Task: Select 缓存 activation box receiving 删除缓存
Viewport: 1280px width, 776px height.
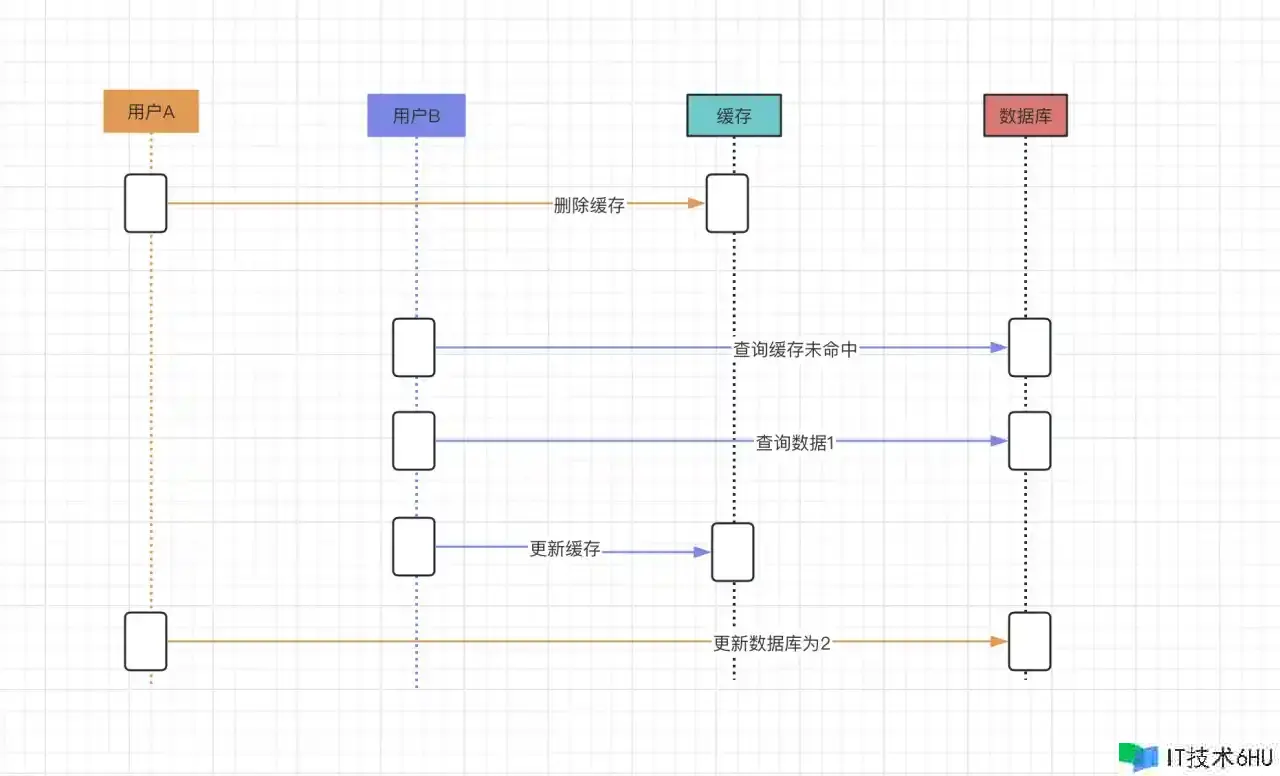Action: coord(727,203)
